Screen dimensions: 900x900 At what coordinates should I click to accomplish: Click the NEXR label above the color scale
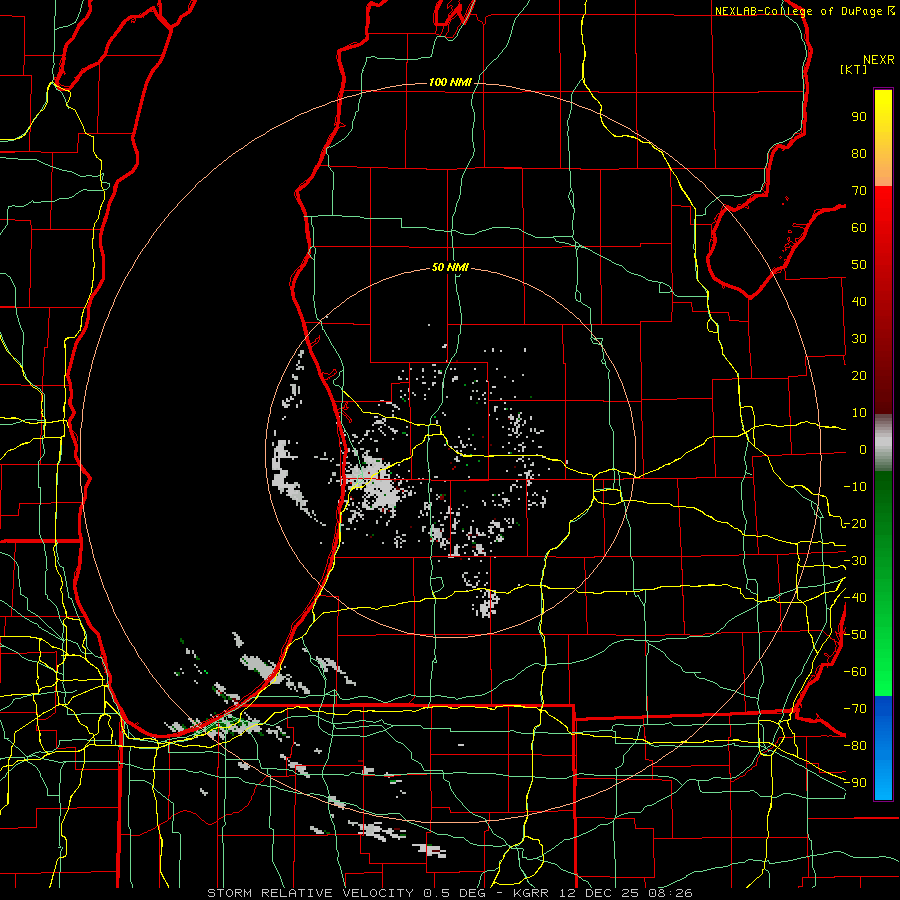tap(879, 60)
